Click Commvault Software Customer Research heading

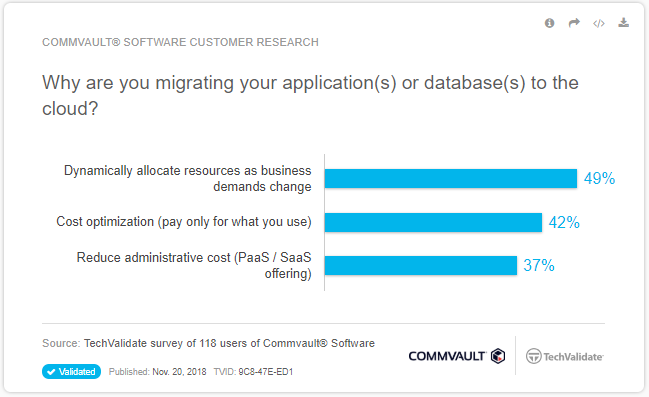[180, 42]
